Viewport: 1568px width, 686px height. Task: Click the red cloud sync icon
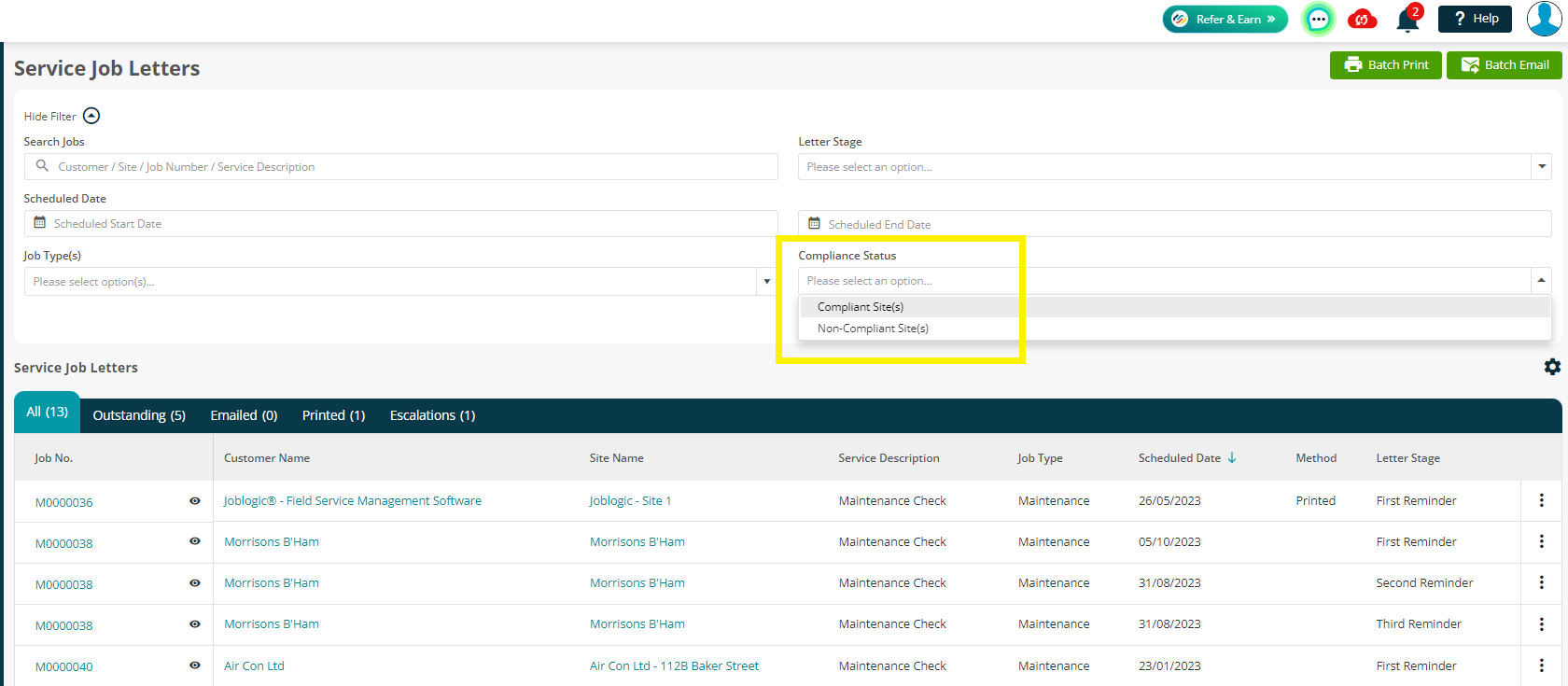[x=1363, y=19]
